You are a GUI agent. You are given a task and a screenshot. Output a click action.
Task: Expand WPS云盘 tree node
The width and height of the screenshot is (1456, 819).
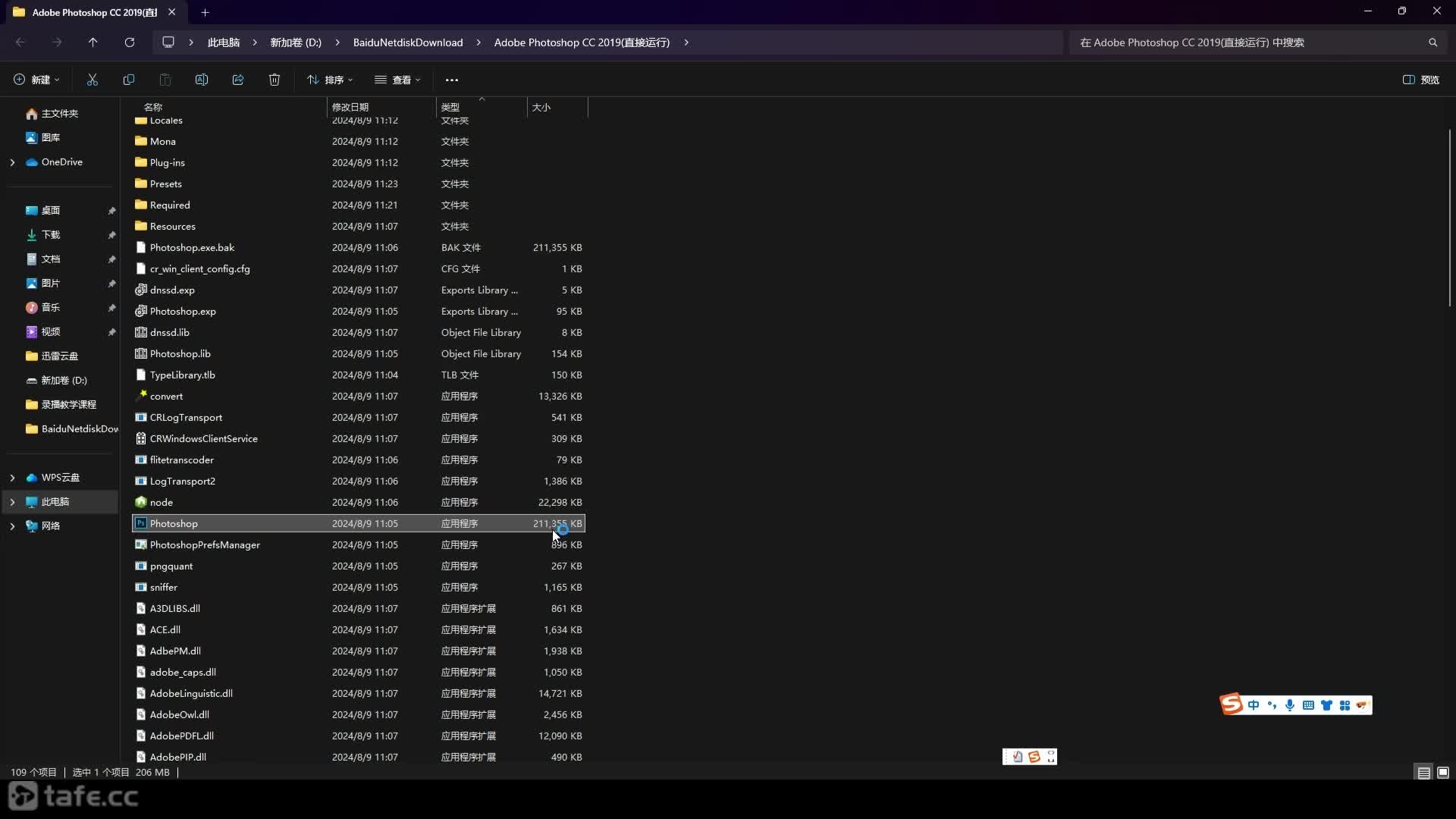pyautogui.click(x=12, y=478)
